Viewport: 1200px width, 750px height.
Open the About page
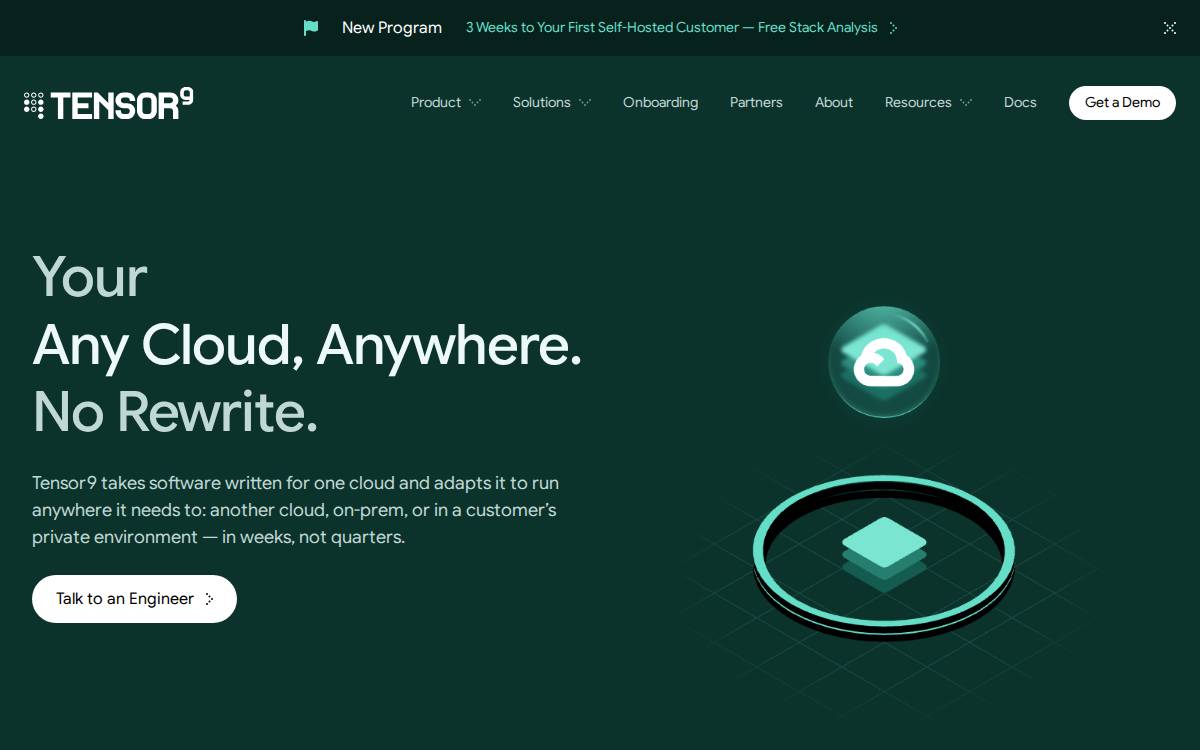[834, 102]
